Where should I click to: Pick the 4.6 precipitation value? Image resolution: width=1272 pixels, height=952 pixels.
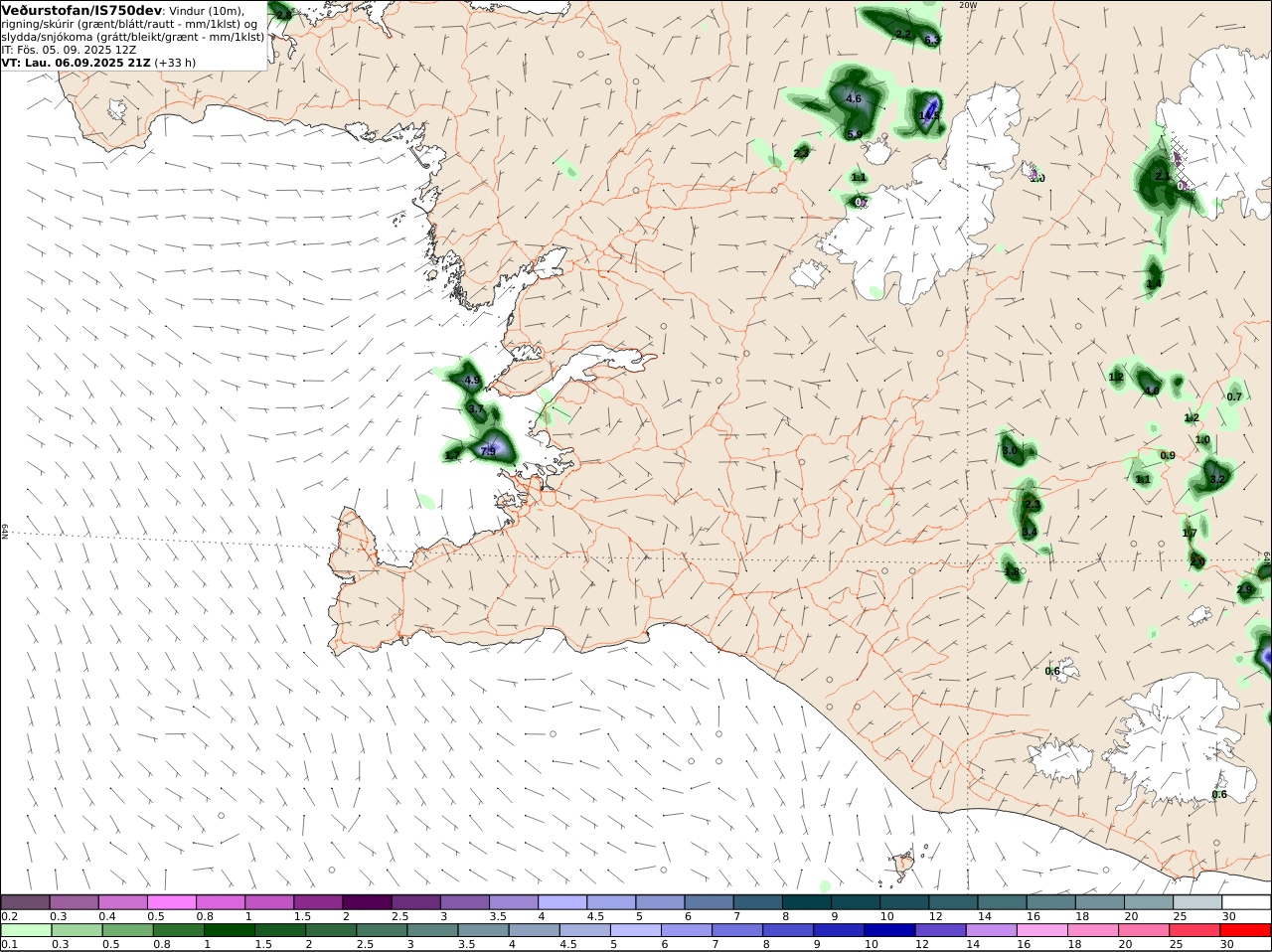coord(853,98)
